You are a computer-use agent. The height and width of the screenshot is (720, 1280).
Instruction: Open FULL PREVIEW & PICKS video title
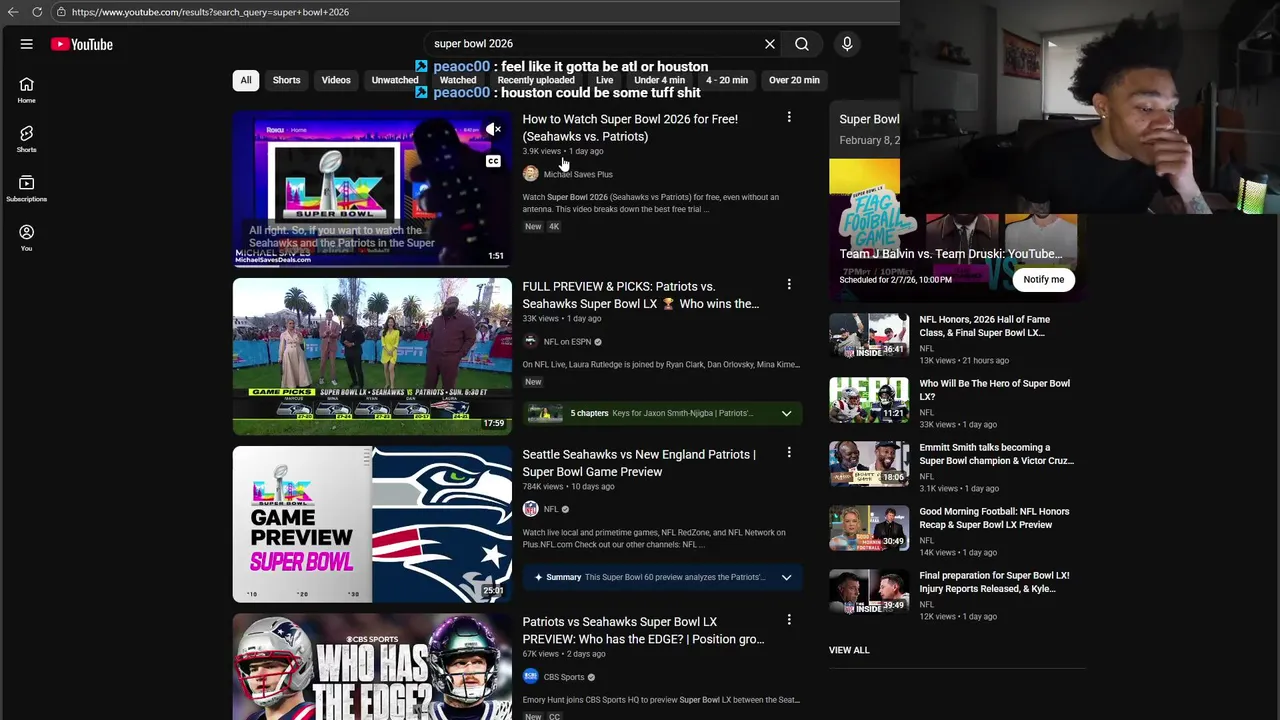[x=641, y=295]
